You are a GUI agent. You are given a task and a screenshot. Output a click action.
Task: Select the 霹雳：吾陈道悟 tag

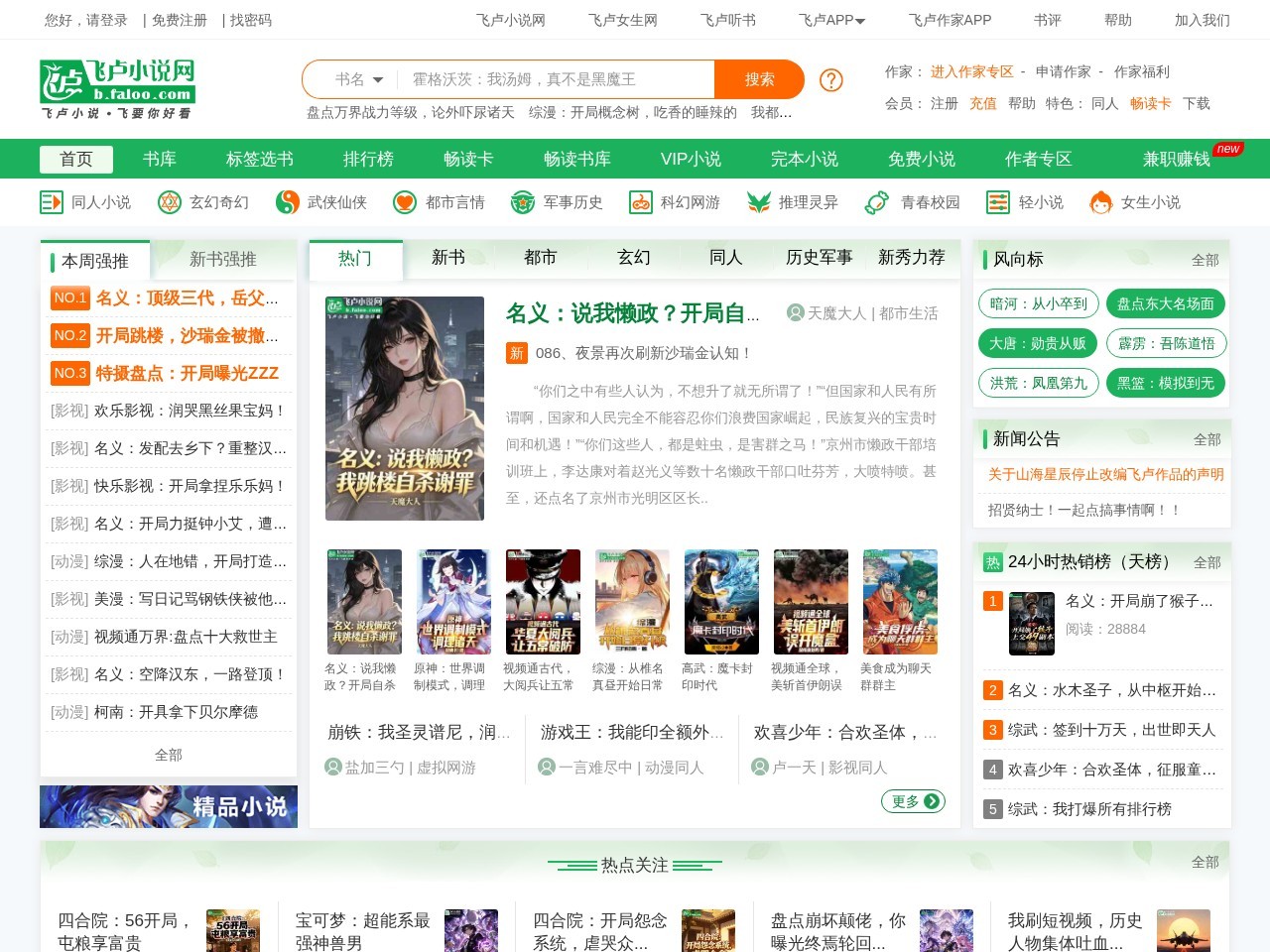(x=1166, y=343)
